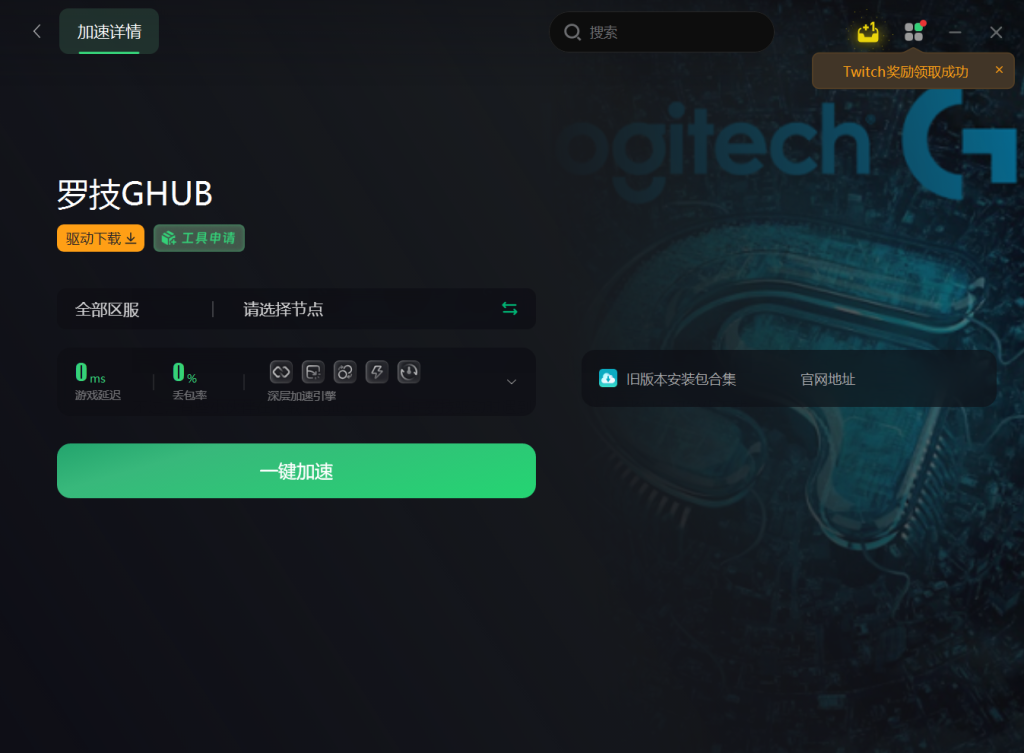Click the cloud icon beside 旧版本安装包合集

point(608,378)
